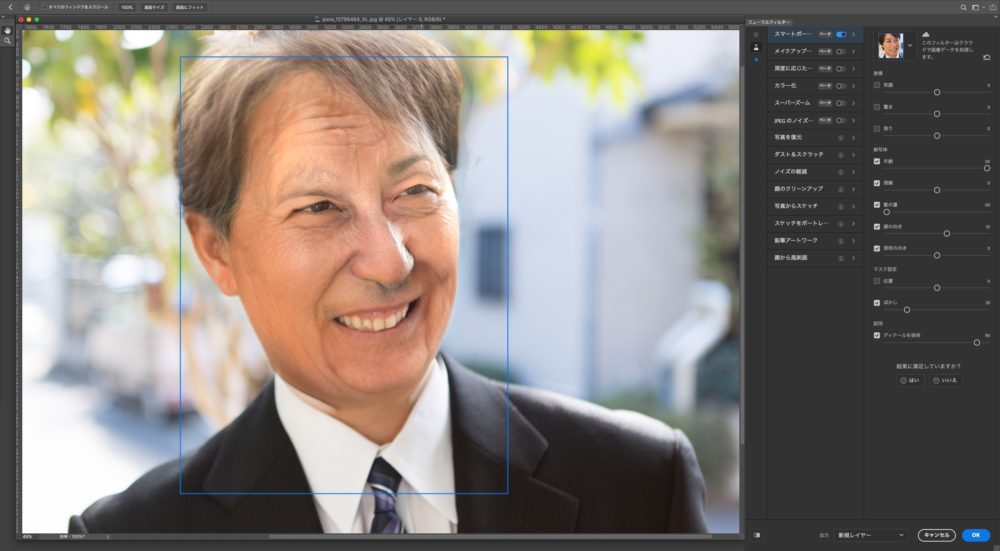Expand the 写真を復元 filter chevron
Screen dimensions: 1000x551
(853, 138)
